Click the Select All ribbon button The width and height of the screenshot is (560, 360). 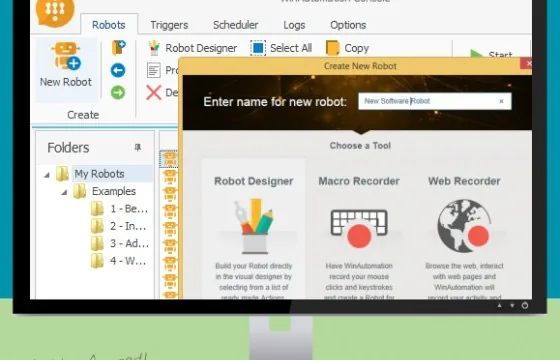(281, 48)
